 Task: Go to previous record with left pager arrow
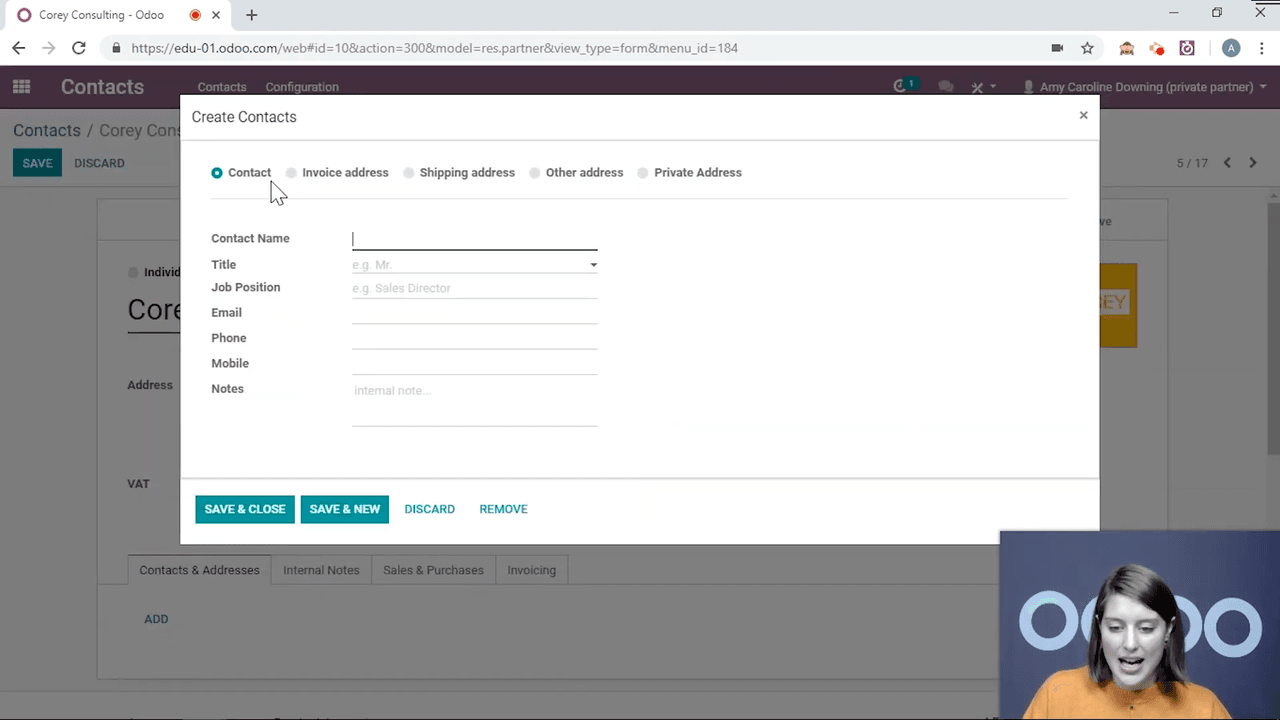[x=1227, y=162]
